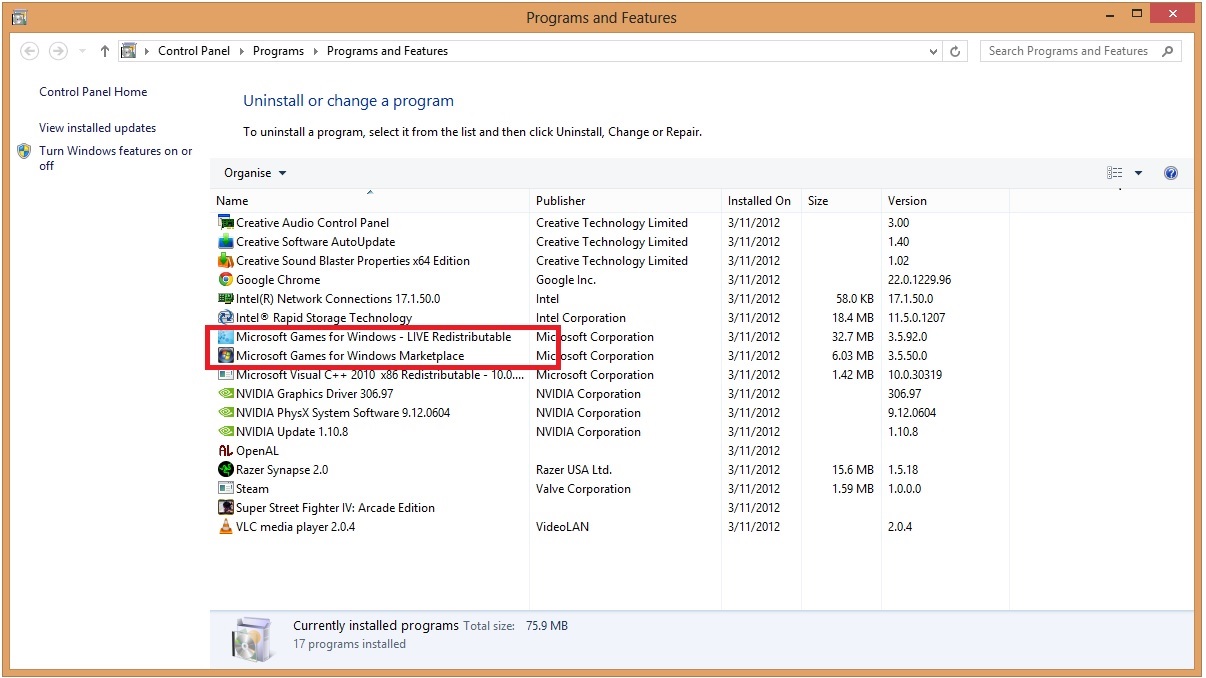The width and height of the screenshot is (1206, 678).
Task: Click the Creative Audio Control Panel icon
Action: click(225, 223)
